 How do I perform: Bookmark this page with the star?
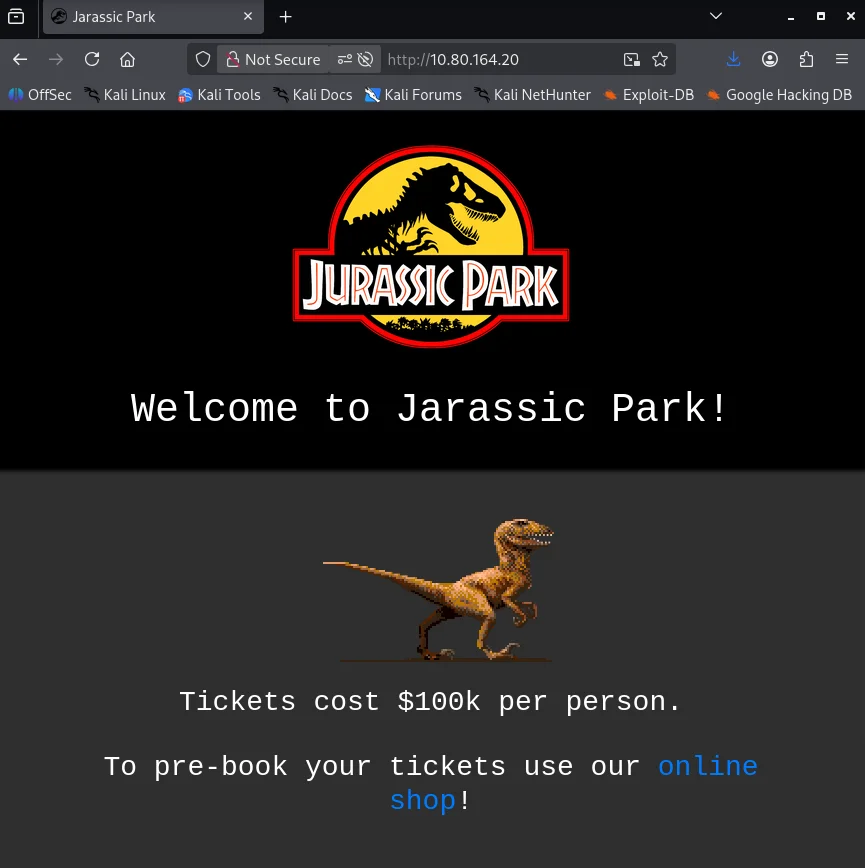click(660, 60)
